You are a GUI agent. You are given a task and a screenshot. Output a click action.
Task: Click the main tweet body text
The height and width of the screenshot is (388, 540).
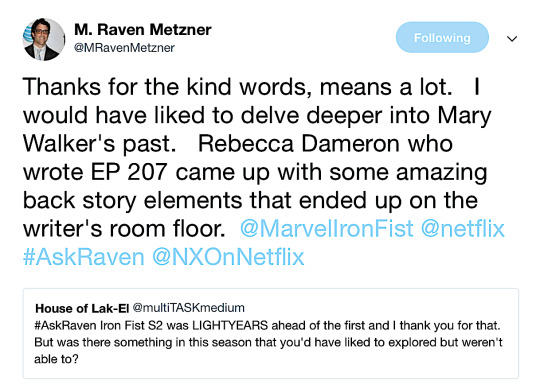click(263, 172)
